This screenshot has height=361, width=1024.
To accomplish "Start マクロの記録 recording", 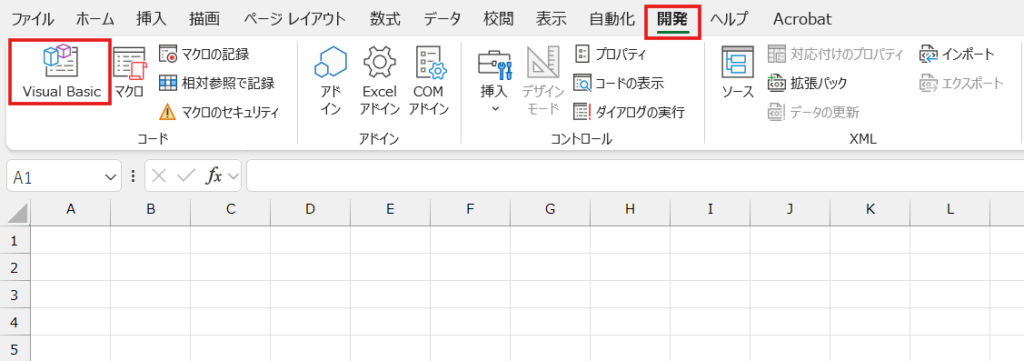I will click(x=204, y=54).
